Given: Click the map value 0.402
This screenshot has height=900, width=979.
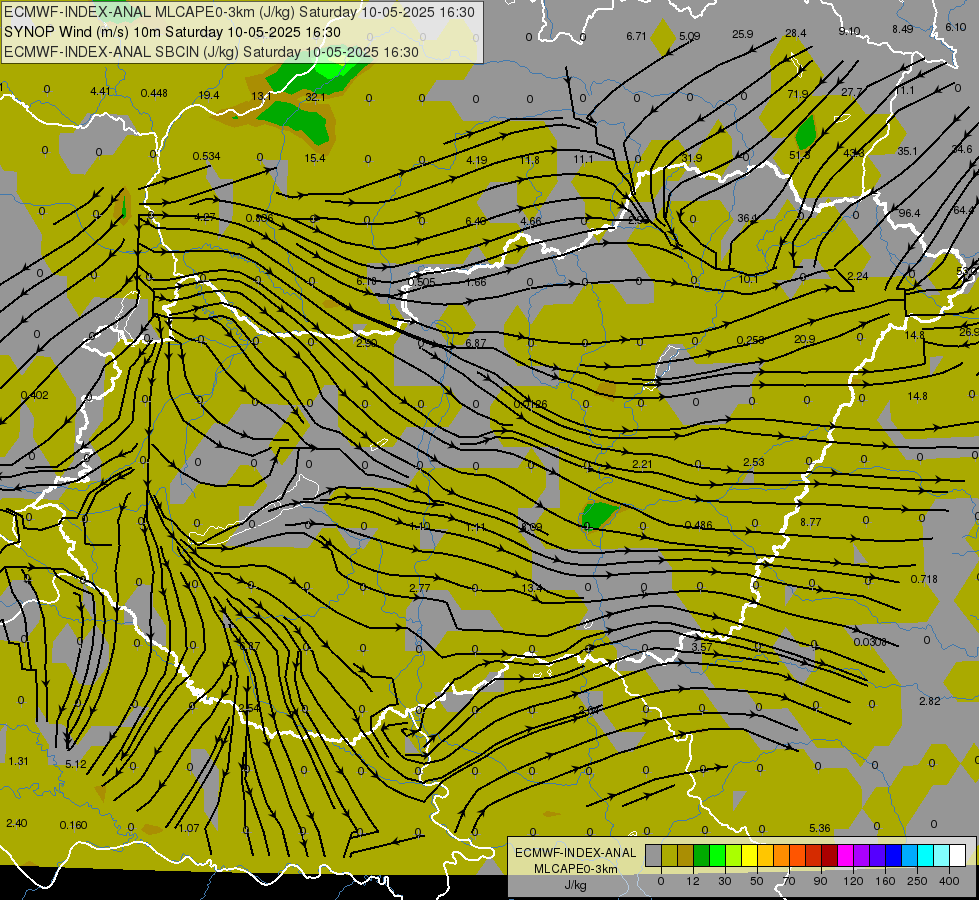Looking at the screenshot, I should click(34, 395).
